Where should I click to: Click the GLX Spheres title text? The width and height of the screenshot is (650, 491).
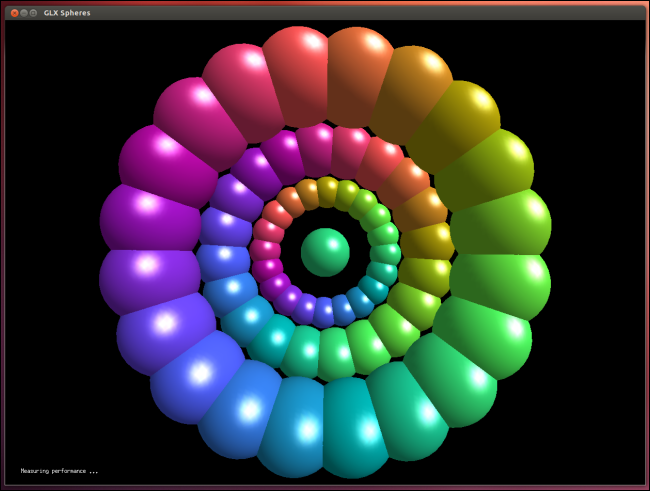click(67, 13)
